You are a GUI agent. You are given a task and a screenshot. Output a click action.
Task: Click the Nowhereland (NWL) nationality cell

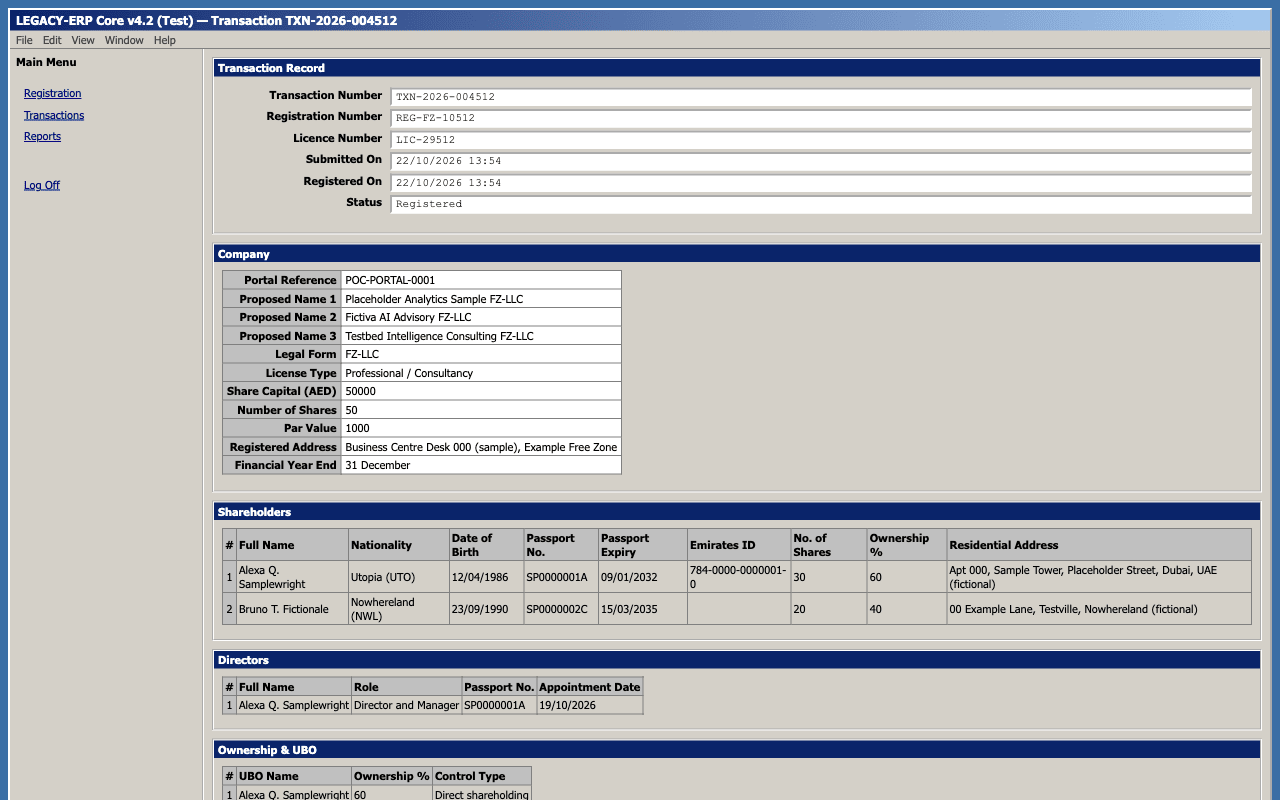click(x=398, y=609)
